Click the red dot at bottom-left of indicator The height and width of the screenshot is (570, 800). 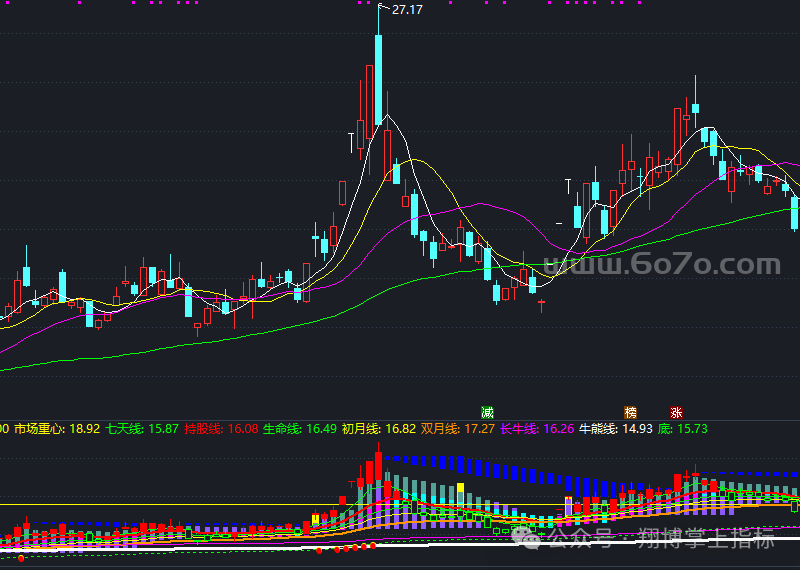coord(20,558)
